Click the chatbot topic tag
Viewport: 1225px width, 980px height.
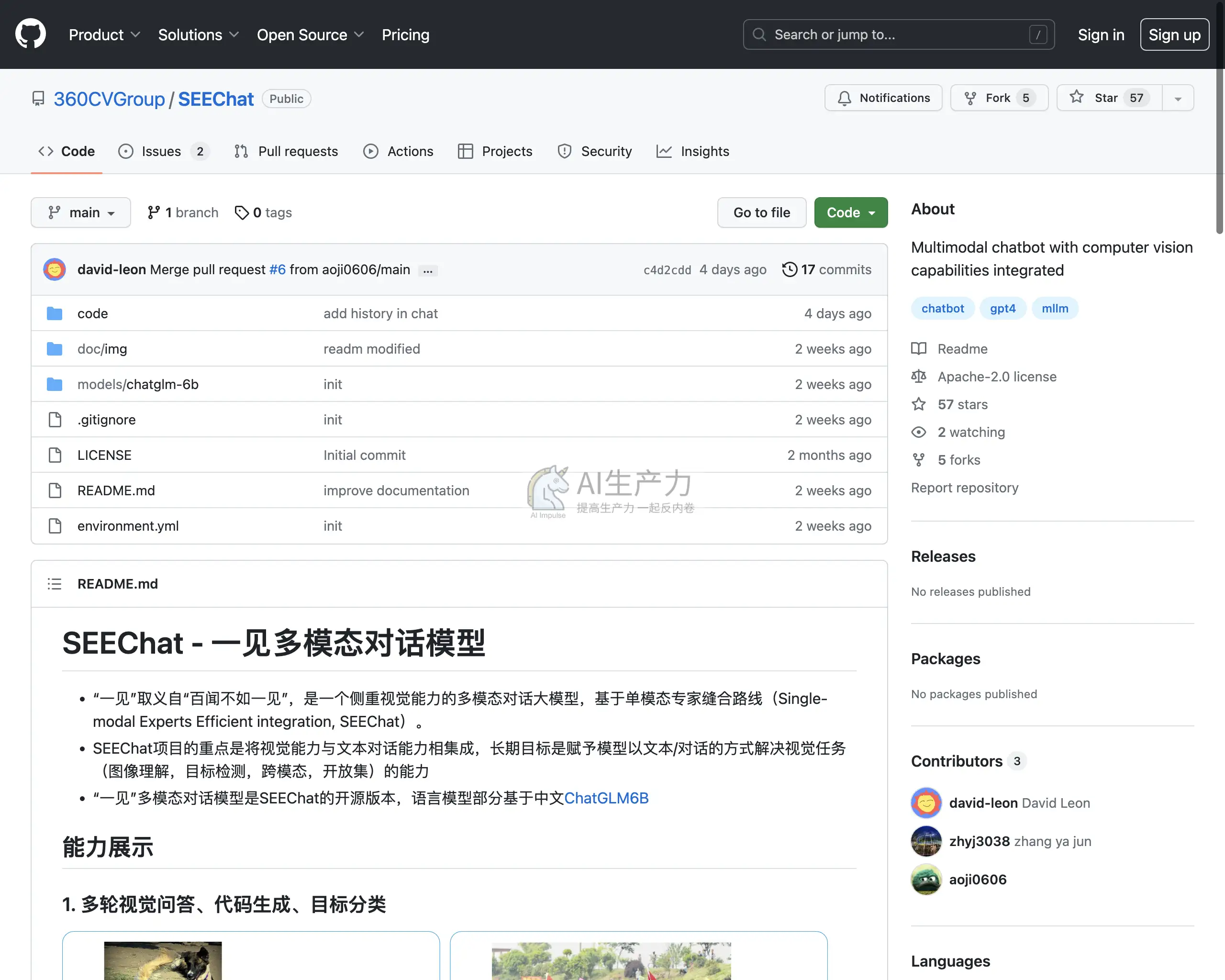pyautogui.click(x=943, y=309)
